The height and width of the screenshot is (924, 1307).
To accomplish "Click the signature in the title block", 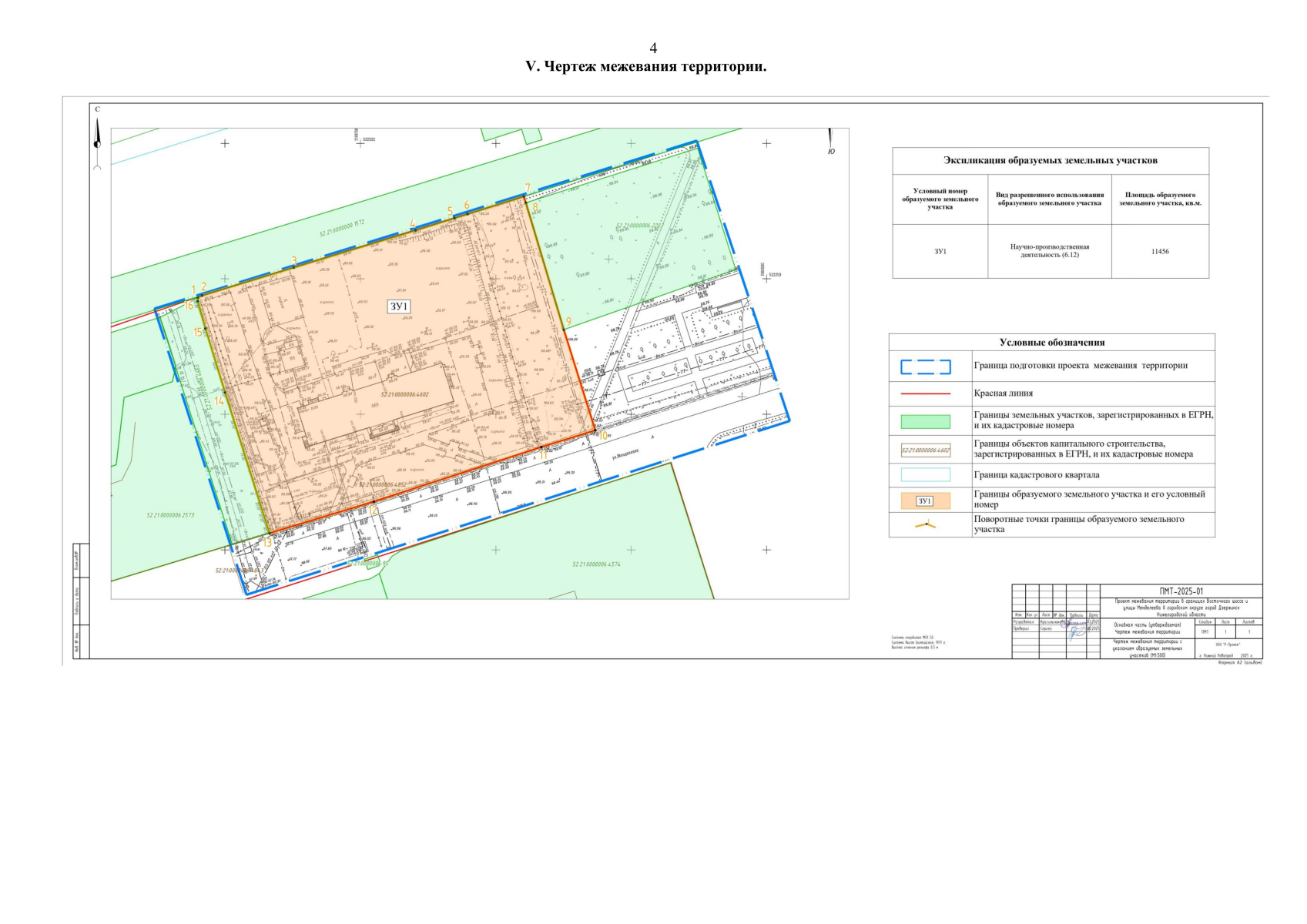I will pos(1076,632).
